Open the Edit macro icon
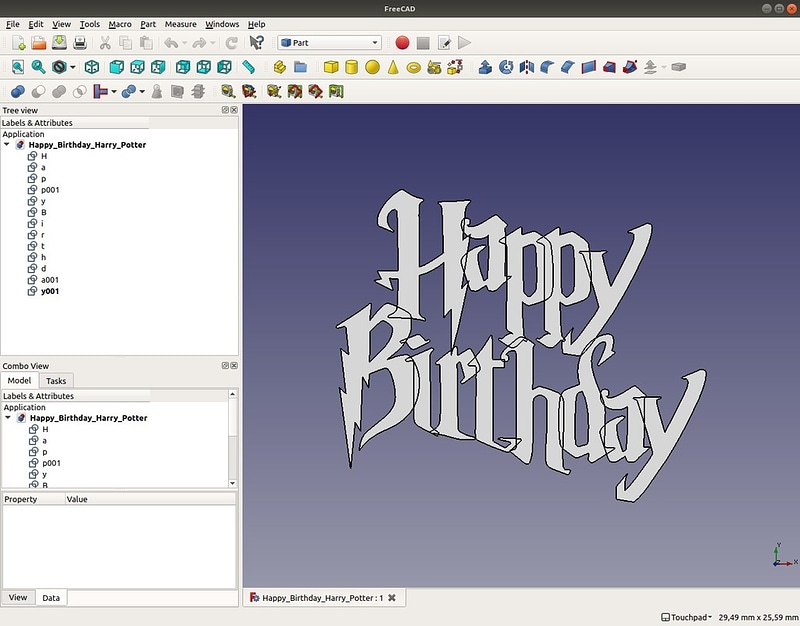This screenshot has width=800, height=626. tap(444, 43)
